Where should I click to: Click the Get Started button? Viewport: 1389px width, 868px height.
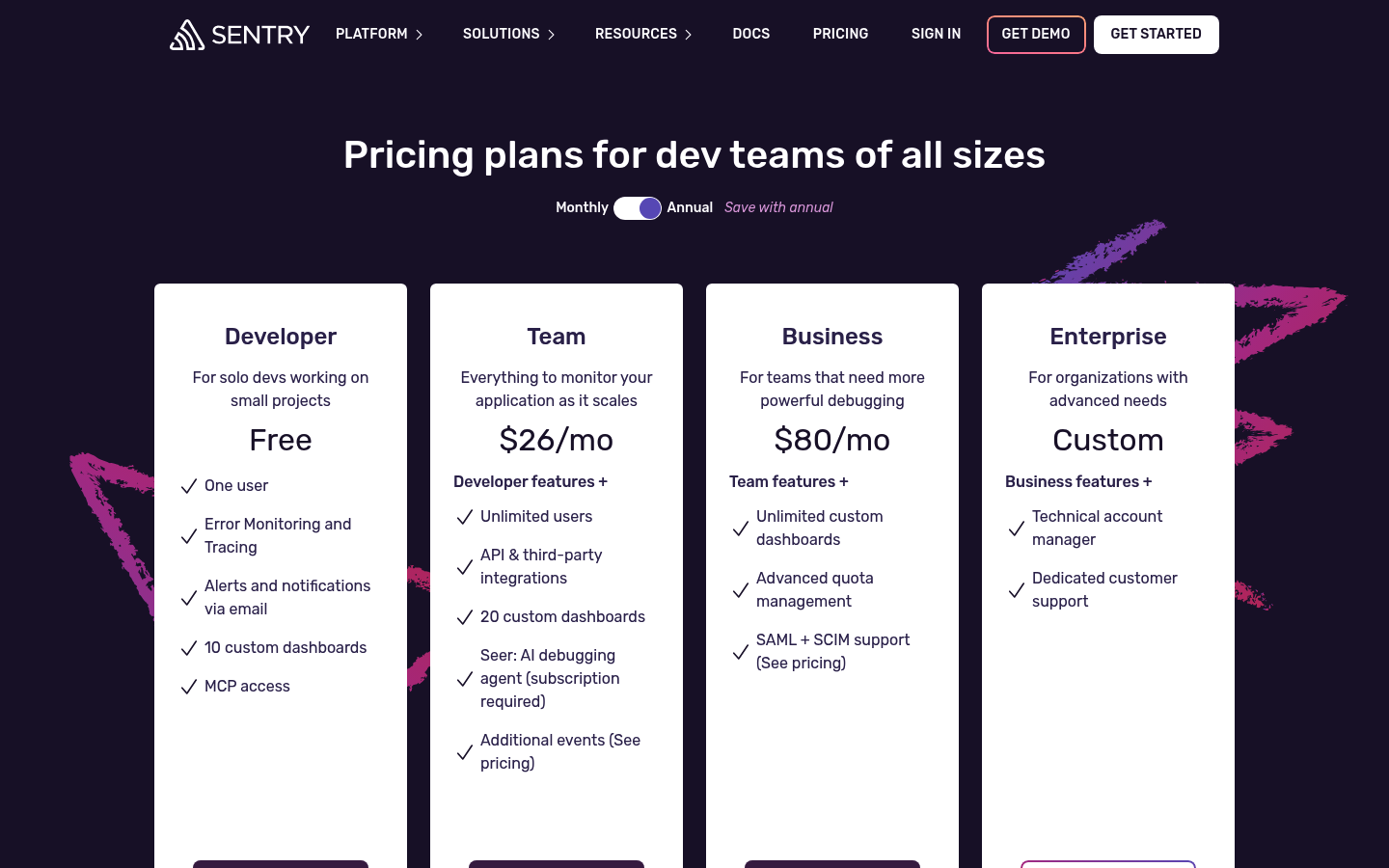[1157, 35]
